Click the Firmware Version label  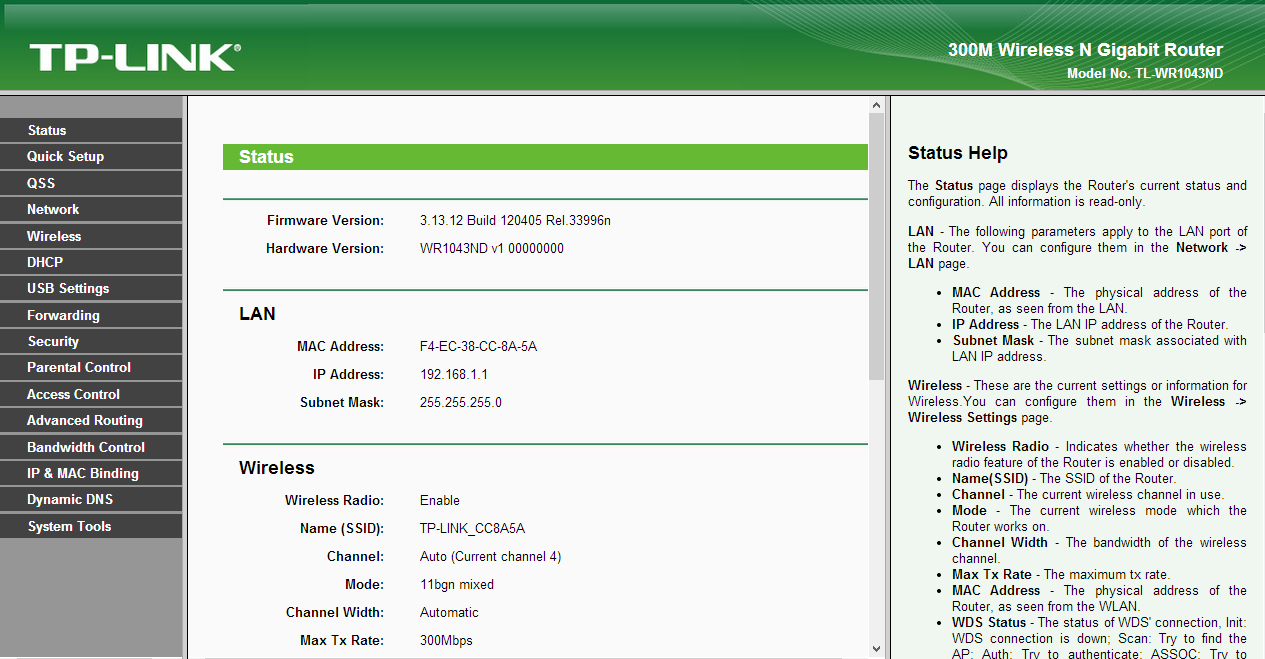[x=325, y=220]
